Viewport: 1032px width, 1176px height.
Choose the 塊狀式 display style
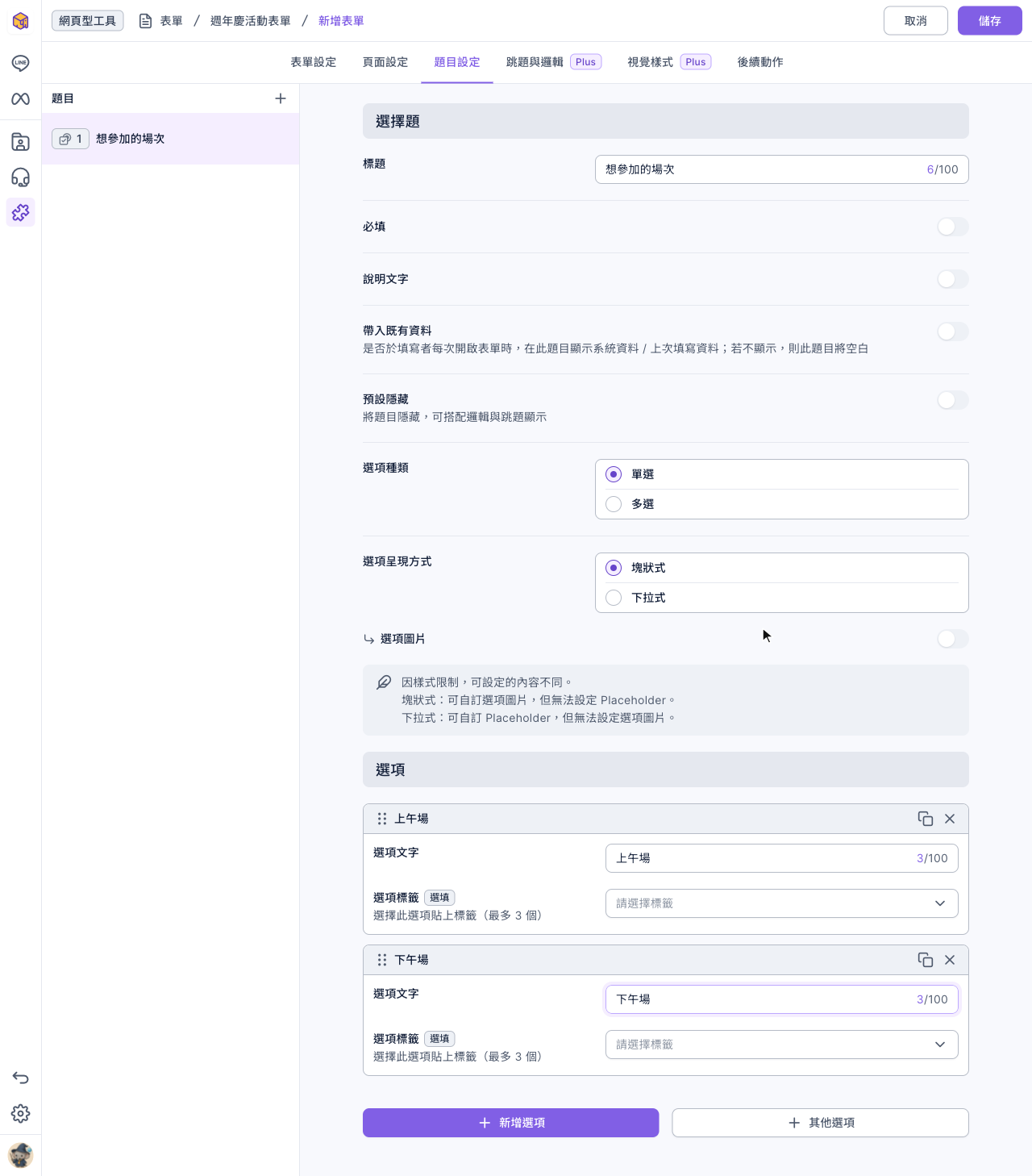coord(614,568)
